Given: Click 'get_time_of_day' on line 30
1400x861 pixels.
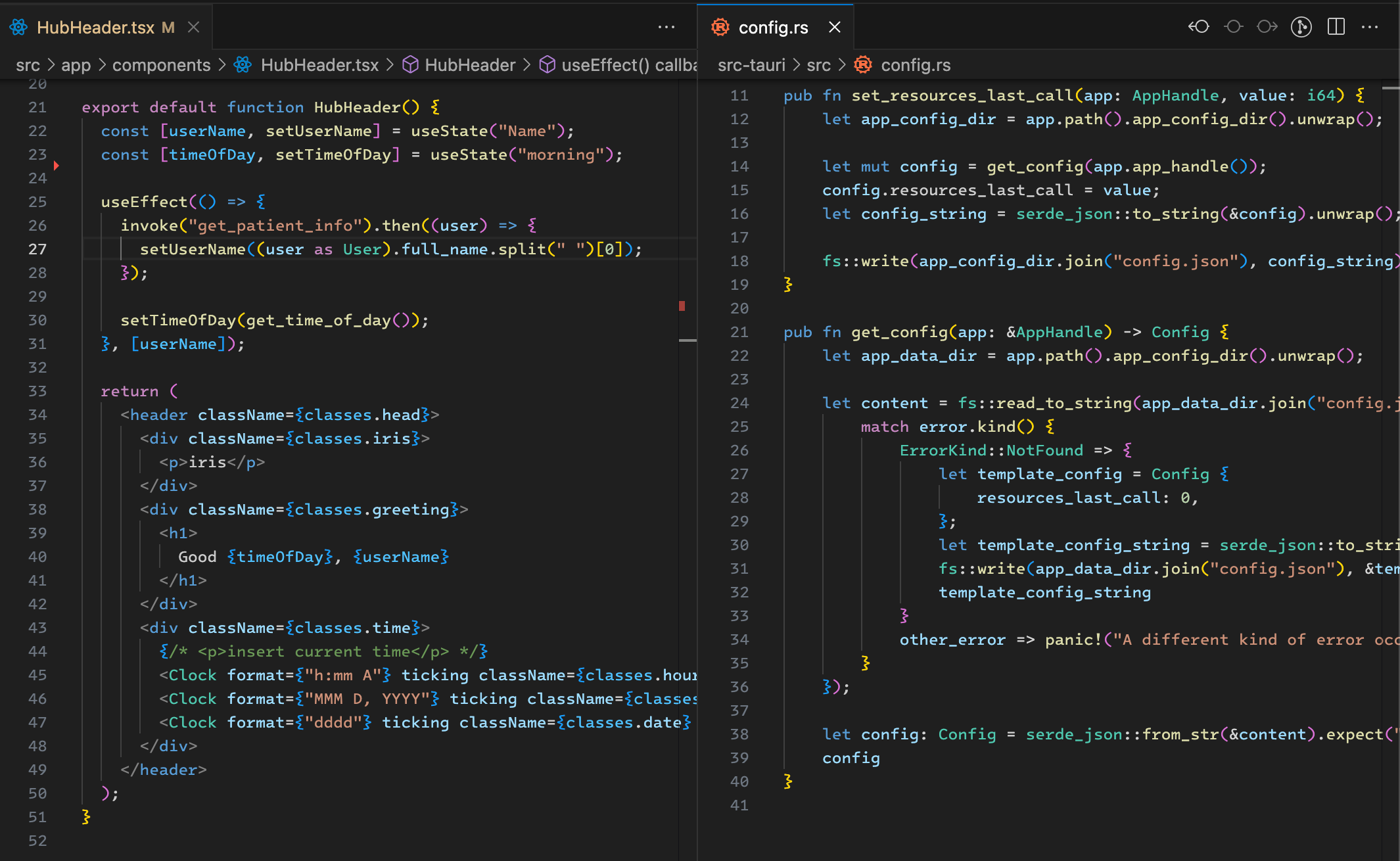Looking at the screenshot, I should click(x=319, y=320).
